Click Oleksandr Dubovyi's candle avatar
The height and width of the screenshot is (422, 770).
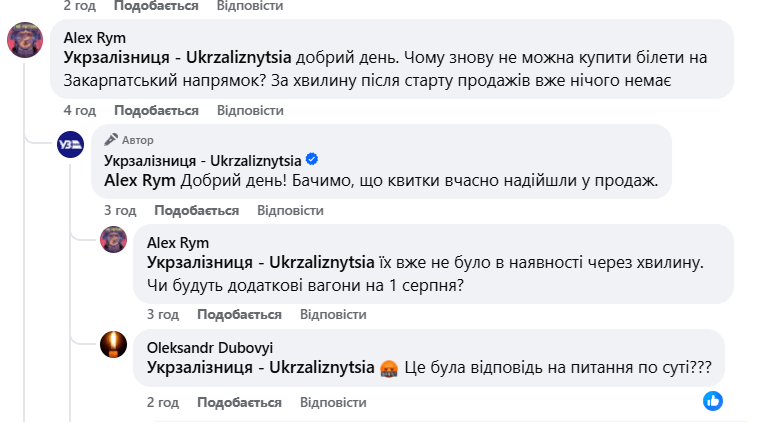tap(113, 345)
